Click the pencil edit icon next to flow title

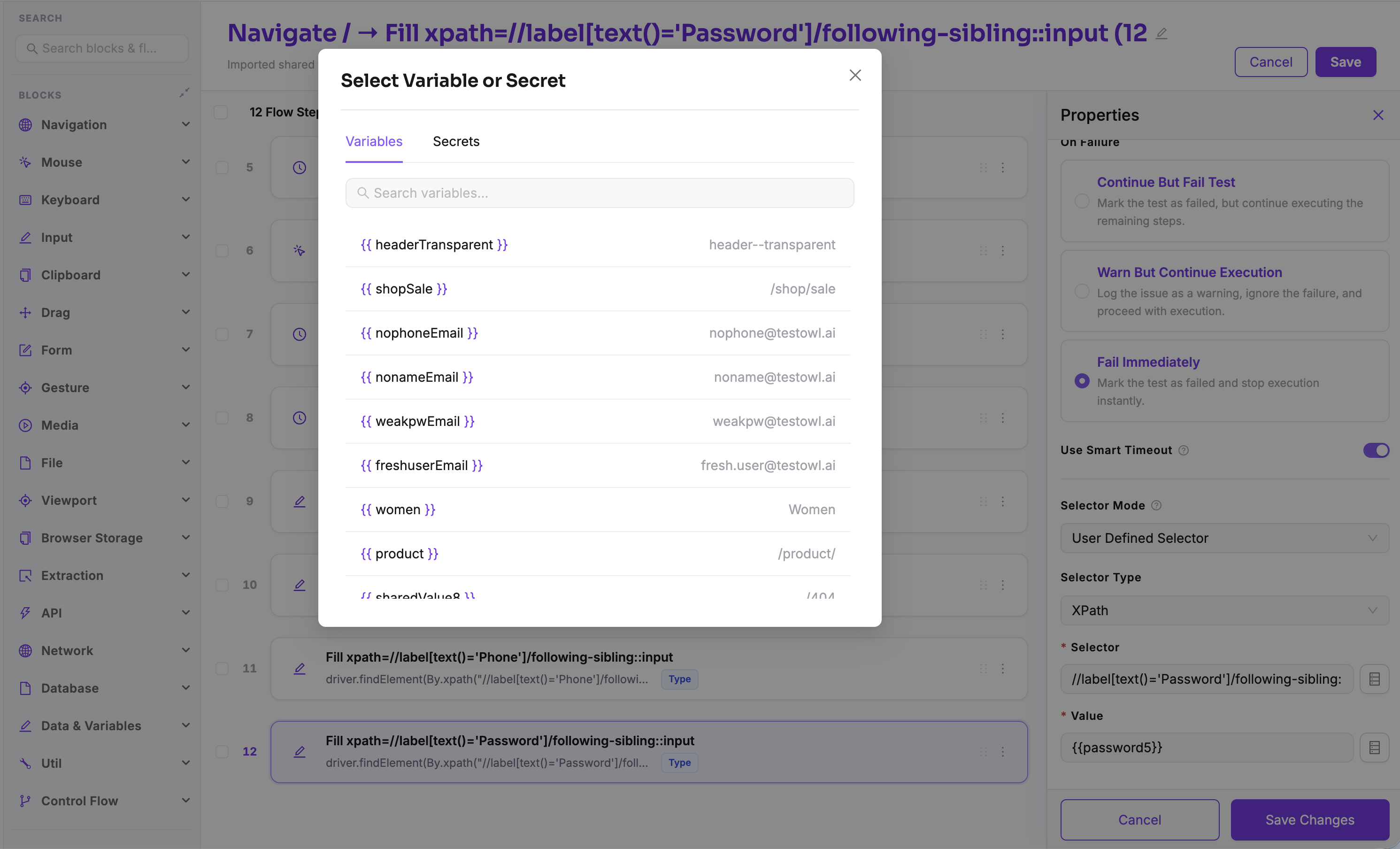pyautogui.click(x=1162, y=33)
